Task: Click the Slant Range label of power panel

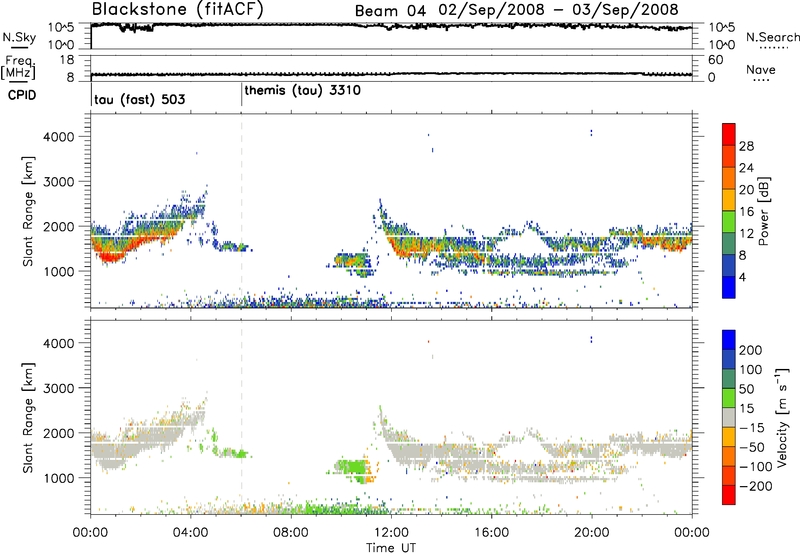Action: pyautogui.click(x=27, y=212)
